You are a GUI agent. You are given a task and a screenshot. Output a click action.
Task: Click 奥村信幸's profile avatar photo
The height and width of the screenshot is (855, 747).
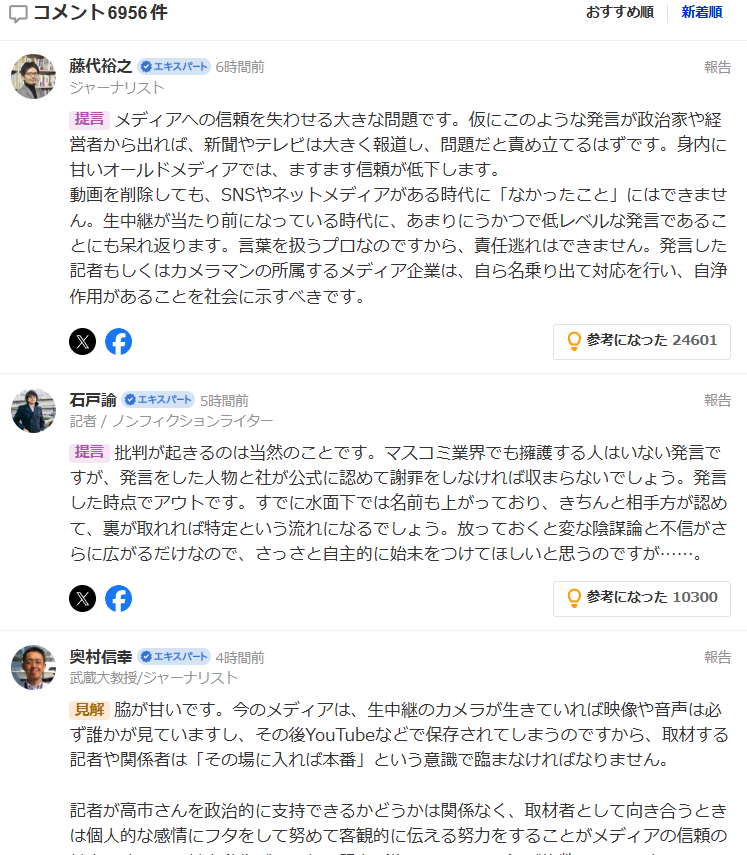[x=33, y=667]
